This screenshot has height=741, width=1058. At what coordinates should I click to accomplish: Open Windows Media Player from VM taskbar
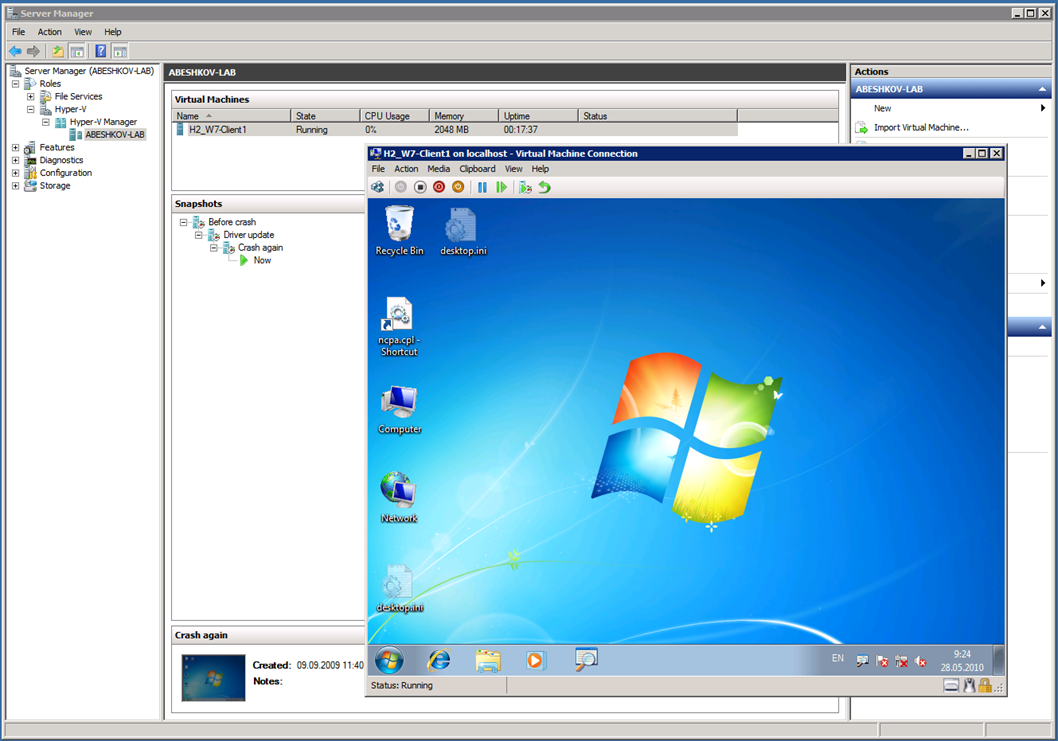(535, 660)
